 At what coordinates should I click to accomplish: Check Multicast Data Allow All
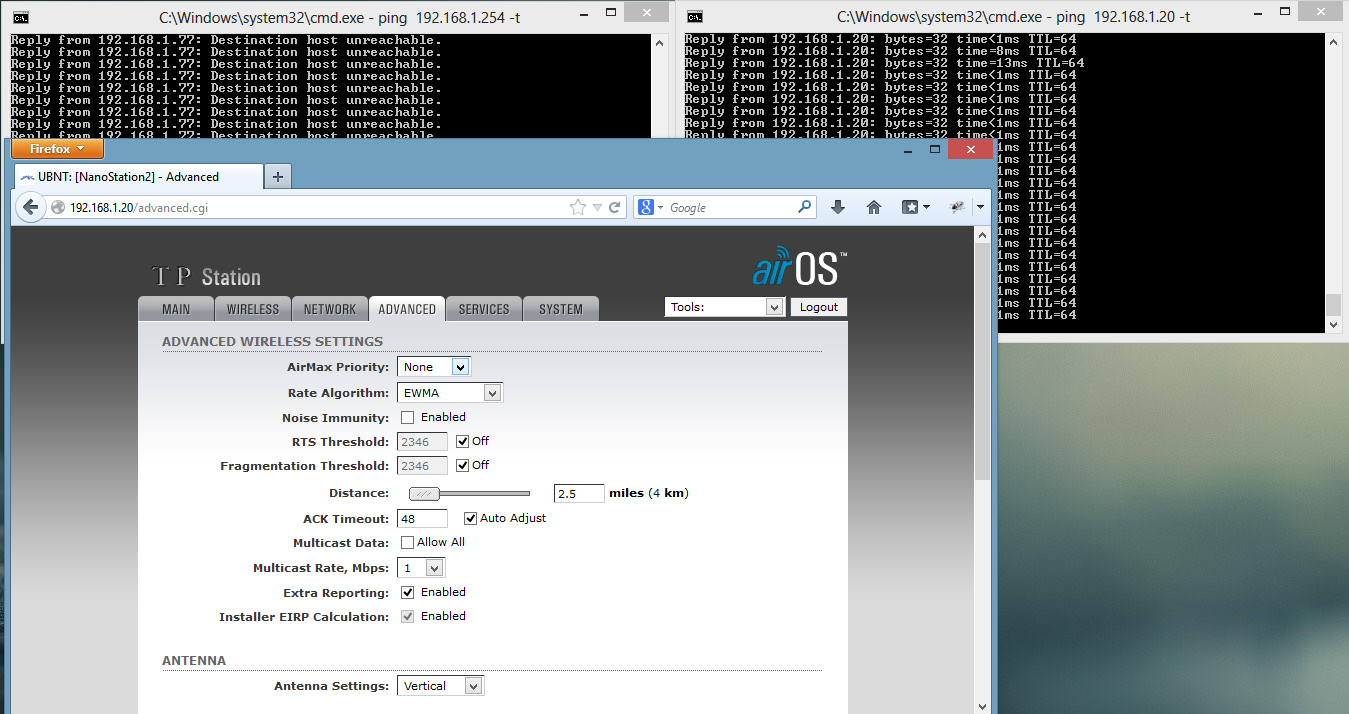407,542
